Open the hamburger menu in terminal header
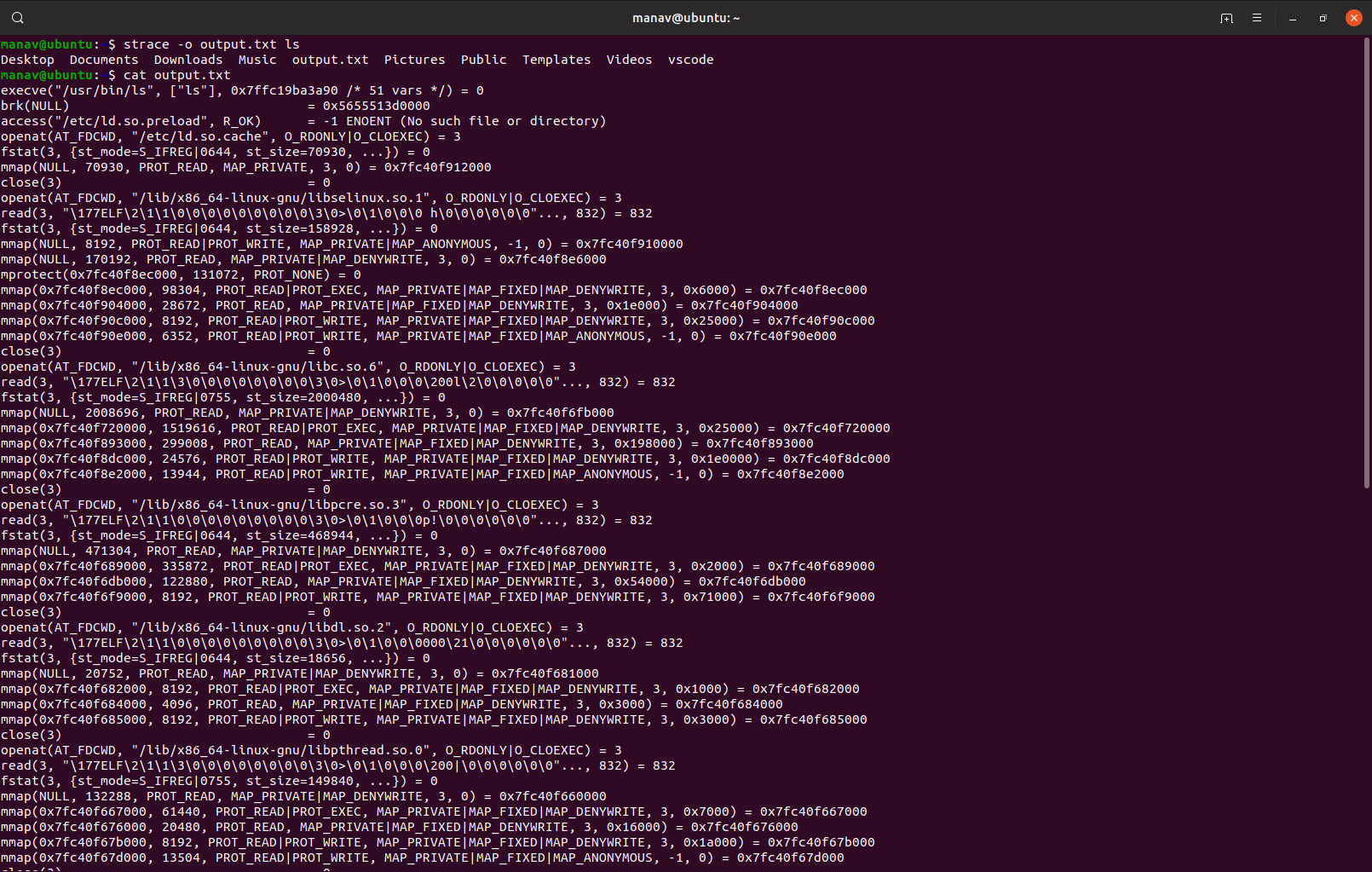This screenshot has height=872, width=1372. [1257, 18]
